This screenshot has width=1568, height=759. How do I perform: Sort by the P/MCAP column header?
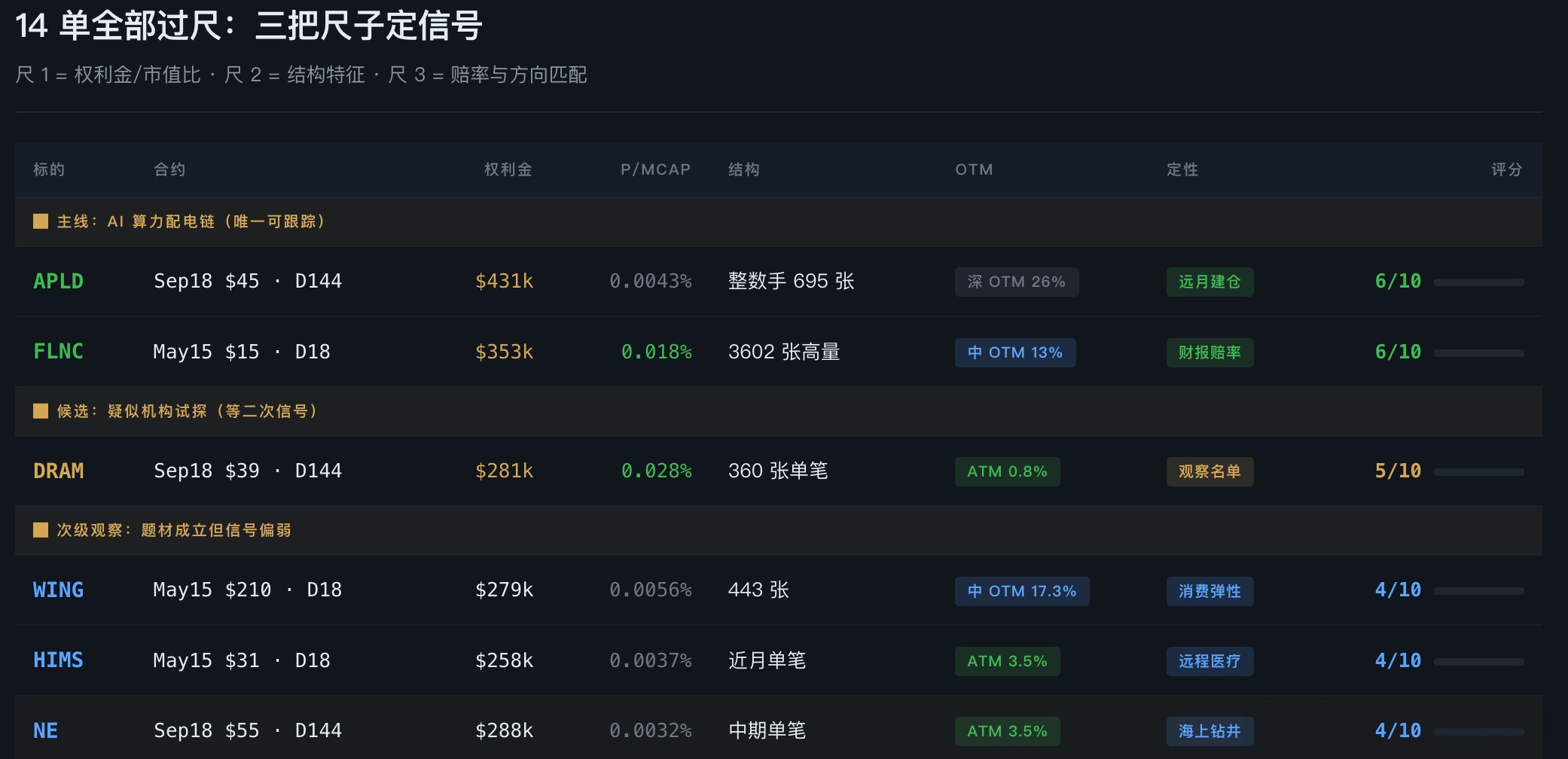point(655,169)
